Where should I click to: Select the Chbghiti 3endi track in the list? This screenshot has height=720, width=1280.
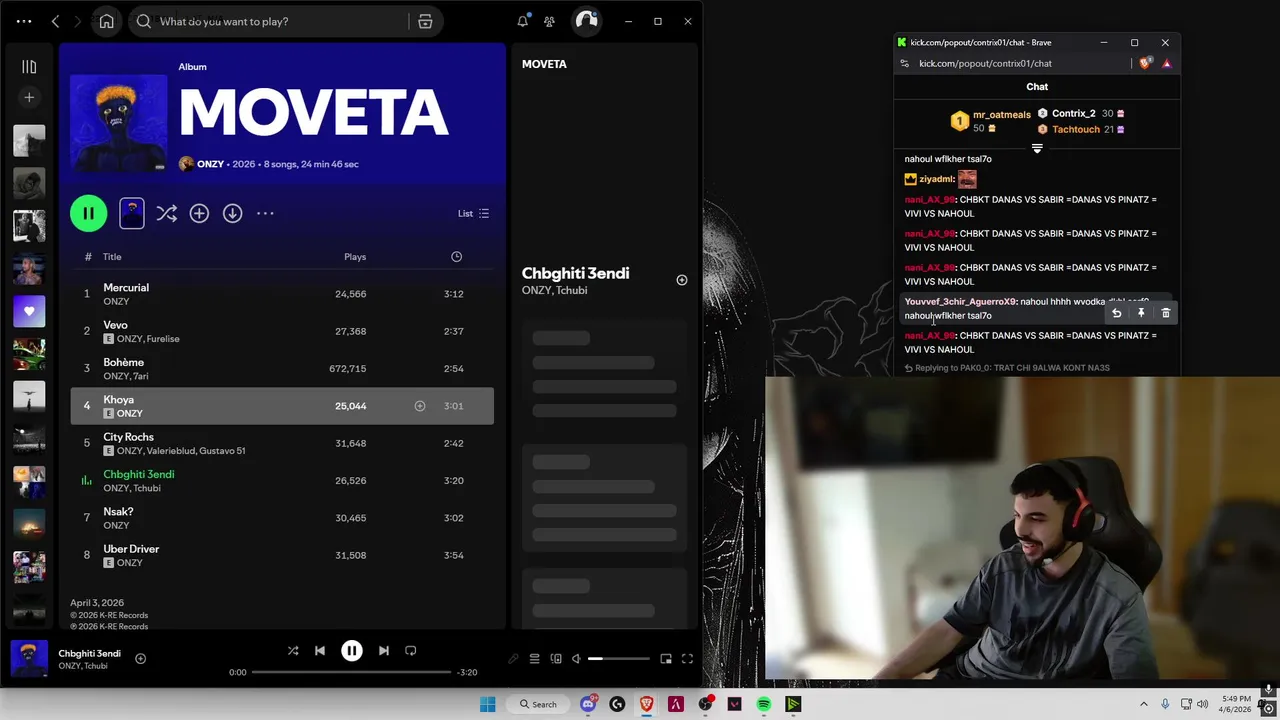pyautogui.click(x=282, y=480)
